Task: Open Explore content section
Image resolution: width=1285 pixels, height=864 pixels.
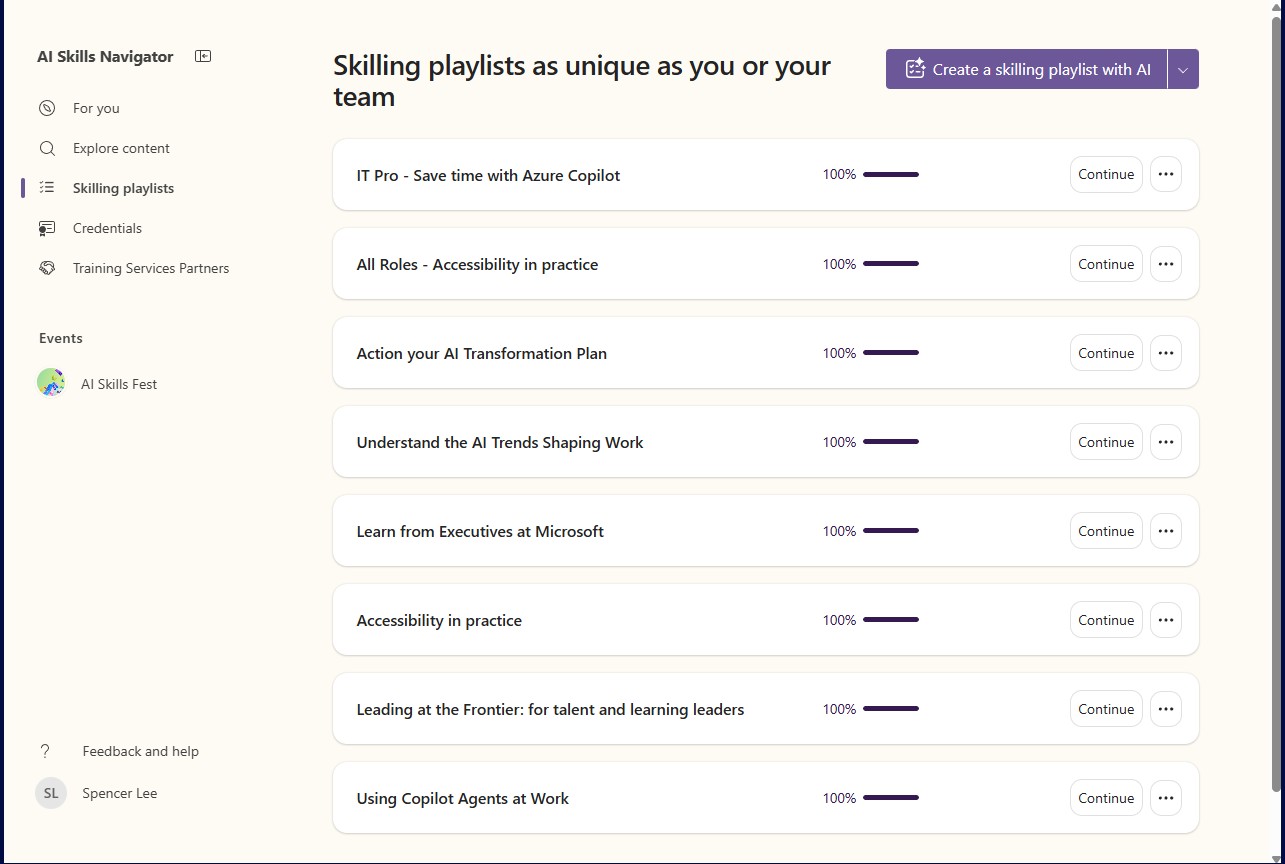Action: (121, 148)
